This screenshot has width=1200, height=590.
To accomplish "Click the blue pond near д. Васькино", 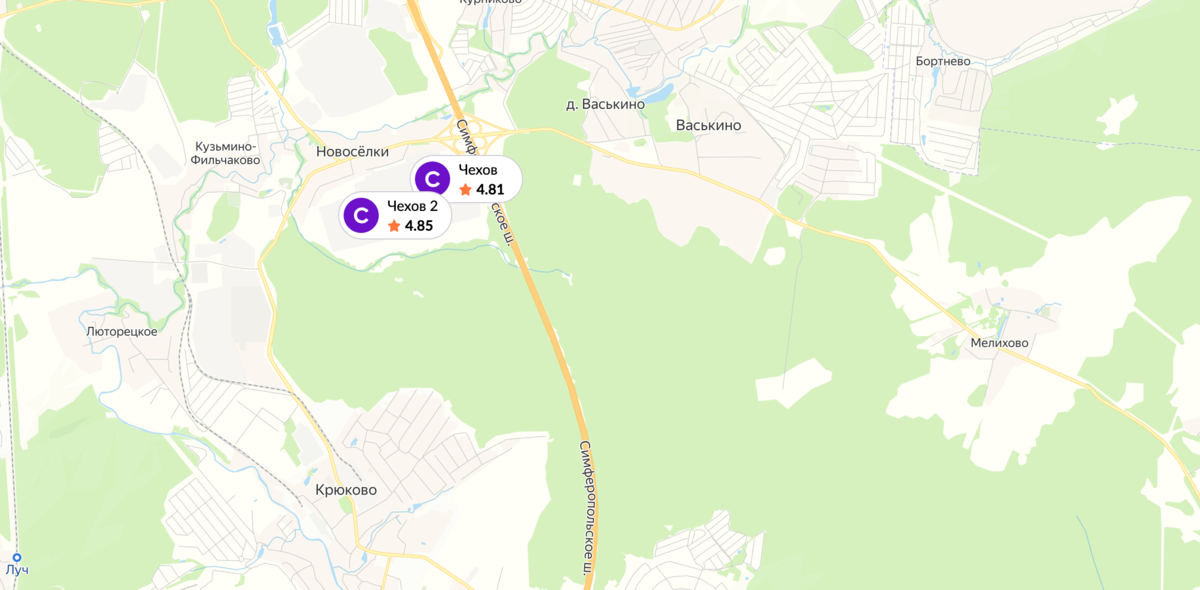I will 657,94.
